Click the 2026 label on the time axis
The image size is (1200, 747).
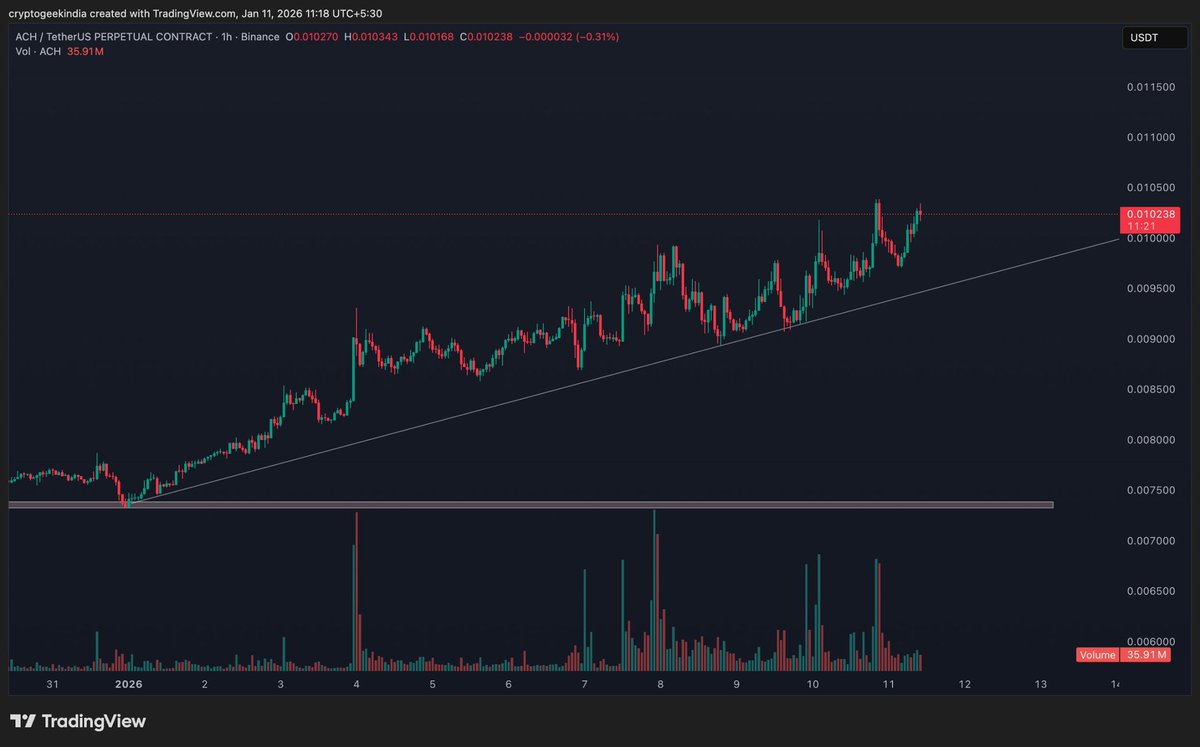(x=128, y=685)
